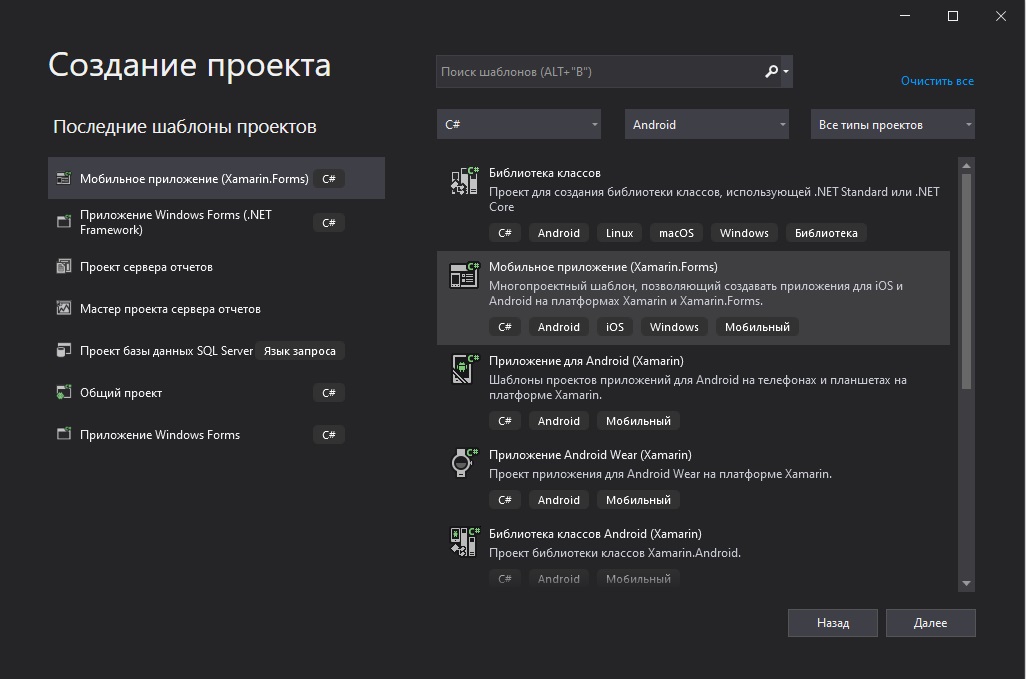1026x679 pixels.
Task: Select recent template Проект базы данных SQL Server
Action: tap(216, 350)
